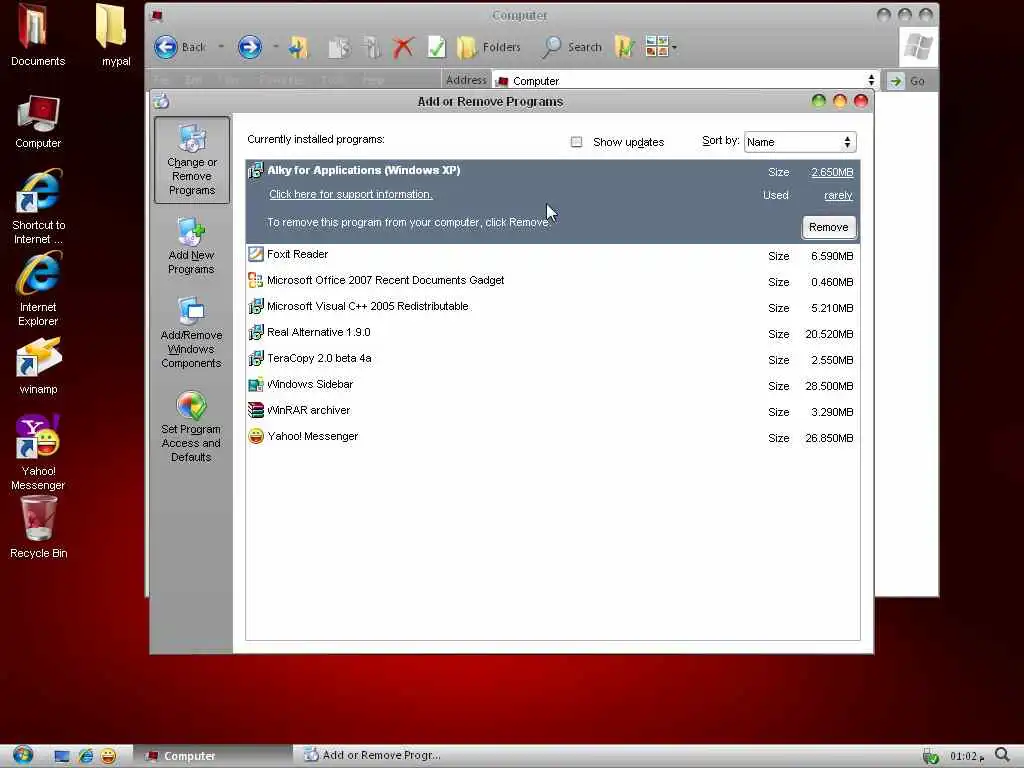Click the WinRAR archiver books icon
Screen dimensions: 1024x768
coord(256,410)
